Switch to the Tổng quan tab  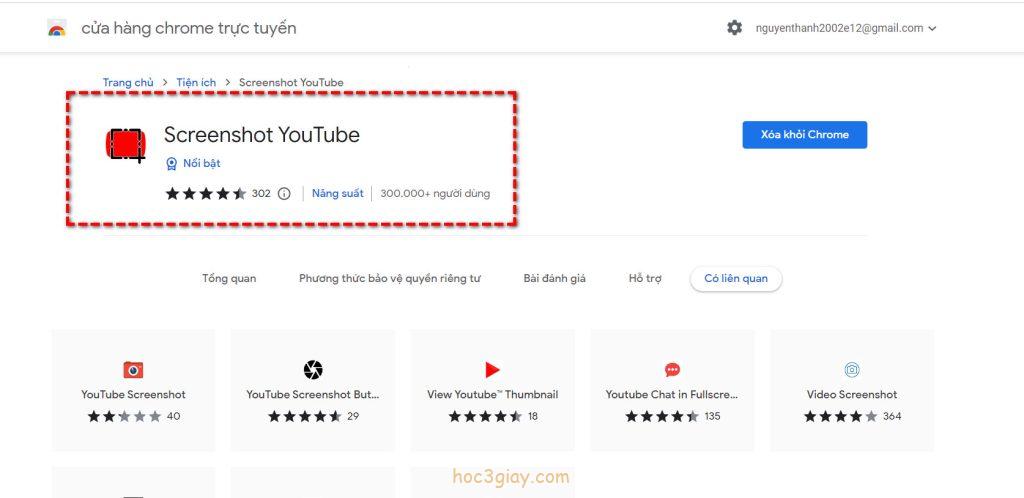click(229, 278)
